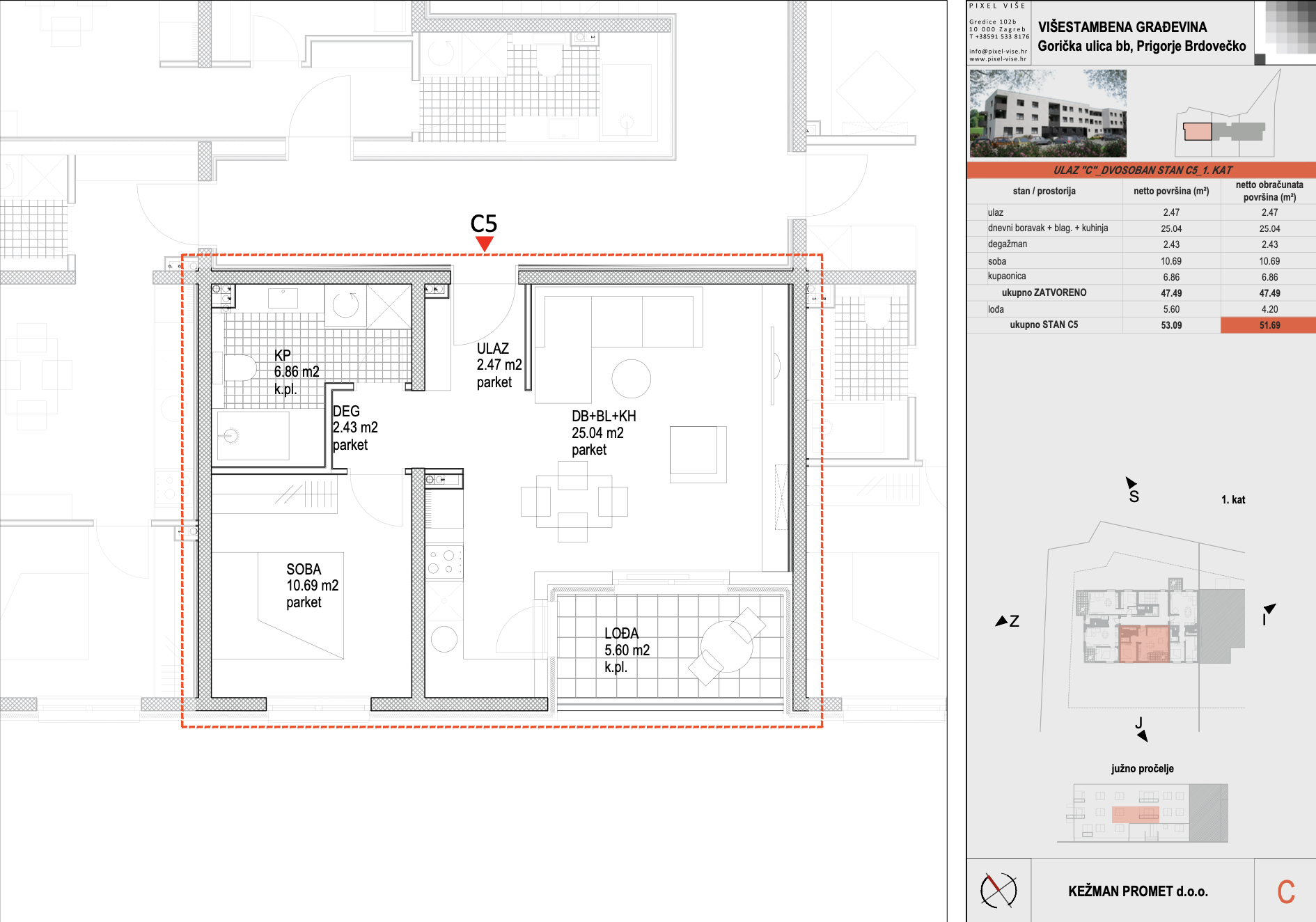
Task: Click the J direction arrow marker
Action: pyautogui.click(x=1142, y=735)
